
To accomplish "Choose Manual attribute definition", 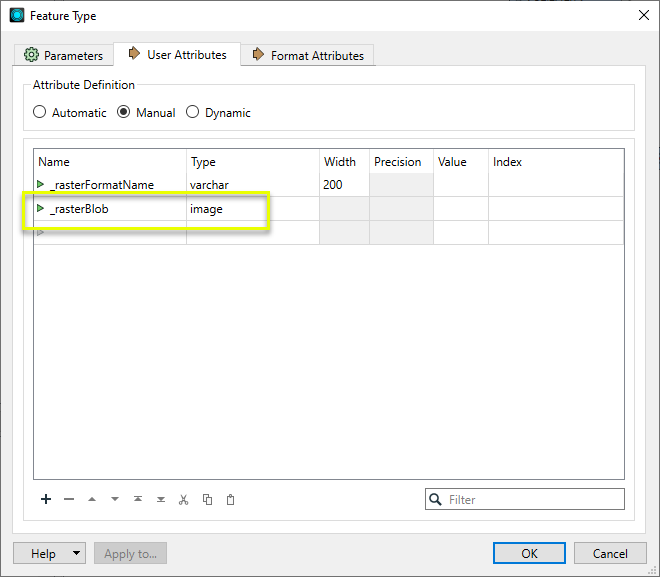I will (x=124, y=113).
